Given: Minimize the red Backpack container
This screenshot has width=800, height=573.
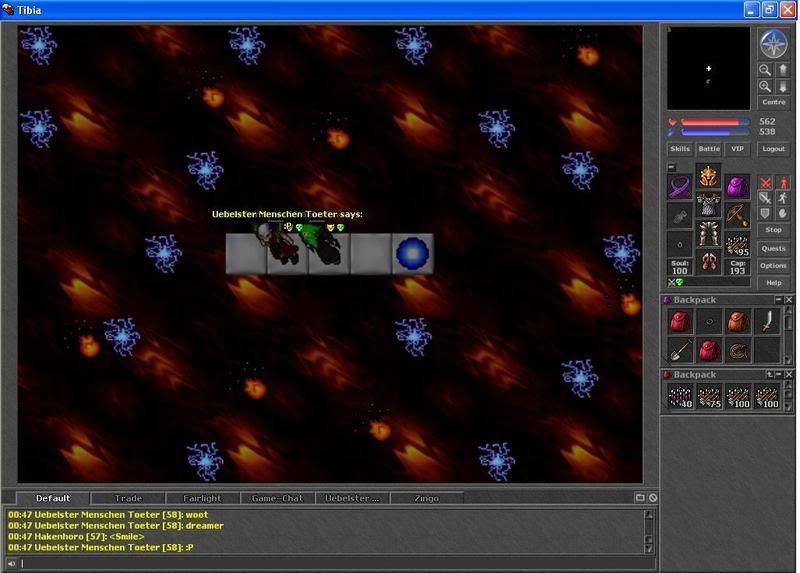Looking at the screenshot, I should 779,375.
